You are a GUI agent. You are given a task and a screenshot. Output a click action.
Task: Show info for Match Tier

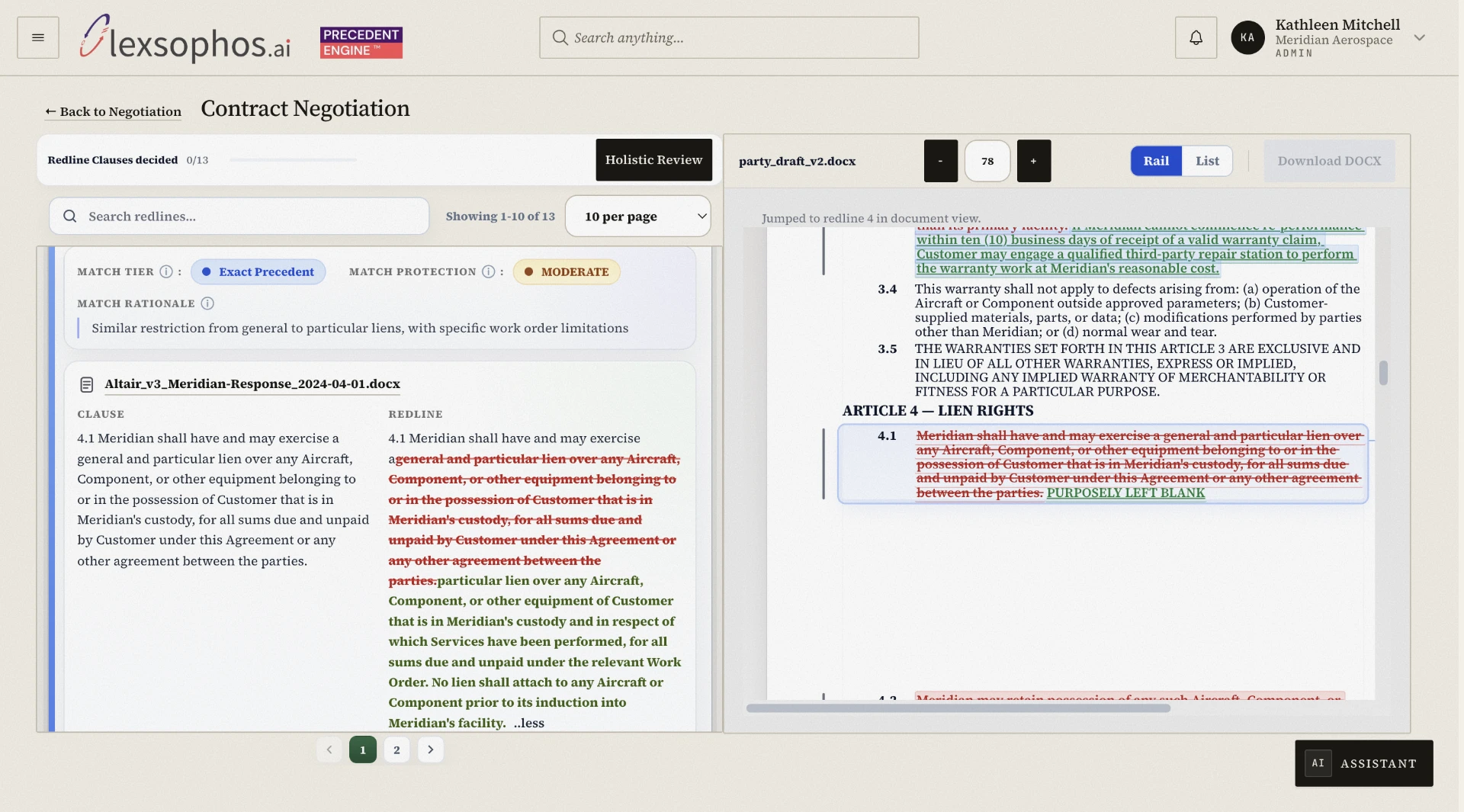(x=165, y=271)
